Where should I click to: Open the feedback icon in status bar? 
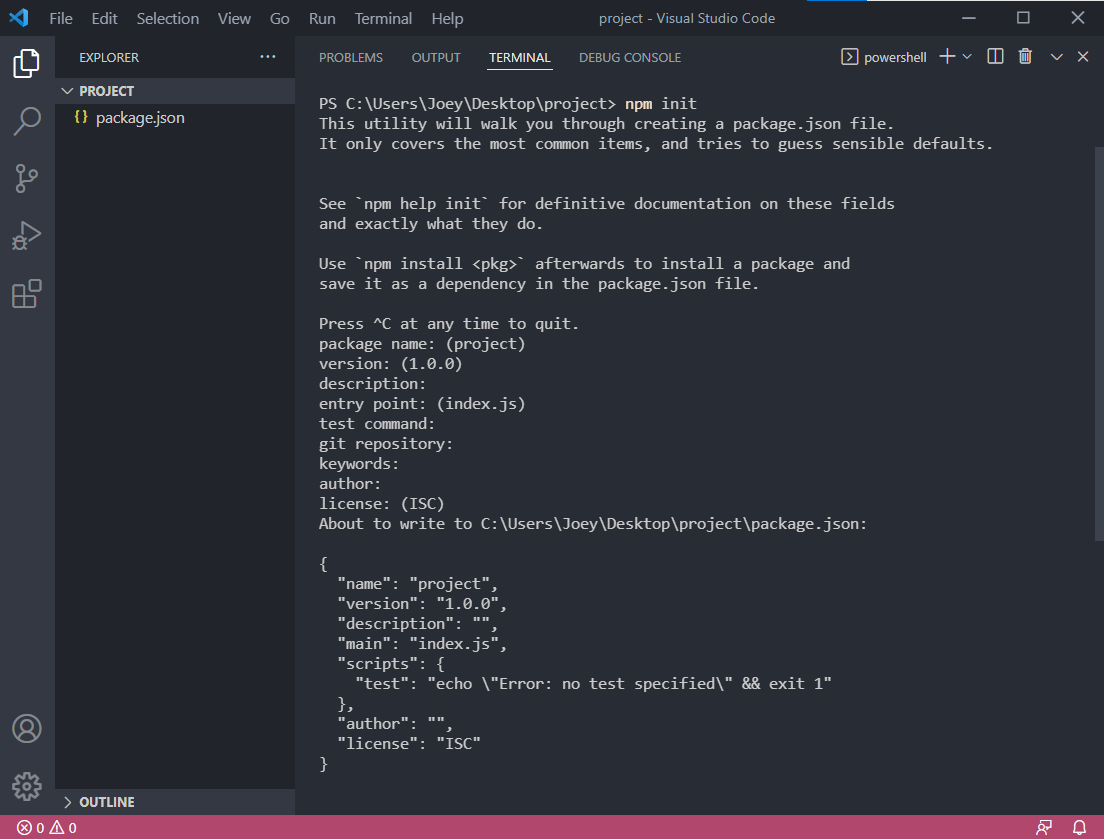(x=1044, y=828)
